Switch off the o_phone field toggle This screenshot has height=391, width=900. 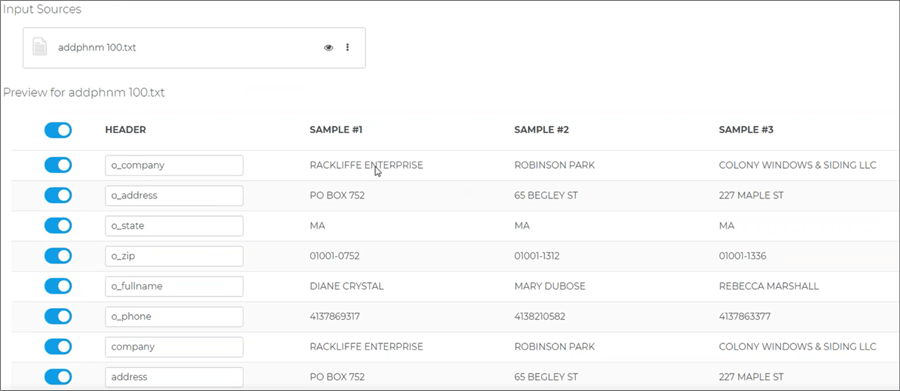click(x=58, y=316)
